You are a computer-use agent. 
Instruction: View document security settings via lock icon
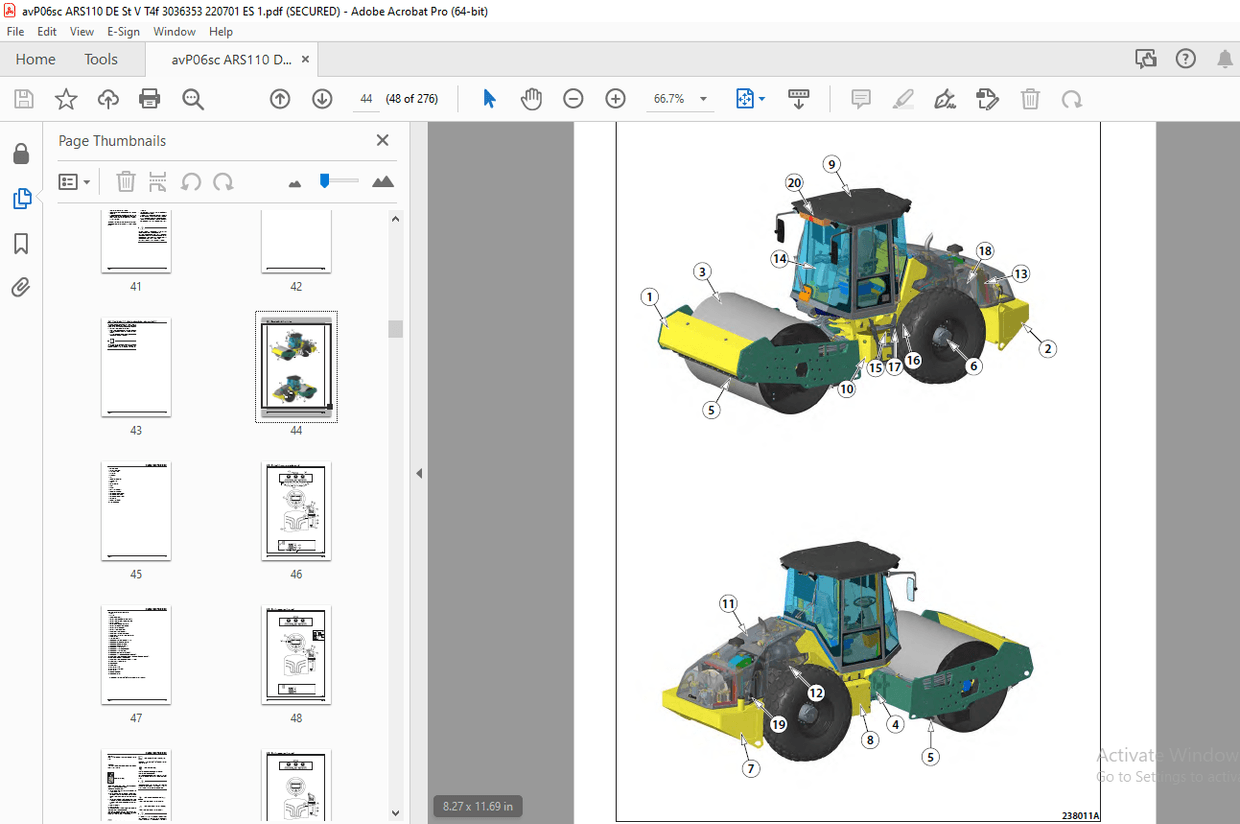point(21,153)
